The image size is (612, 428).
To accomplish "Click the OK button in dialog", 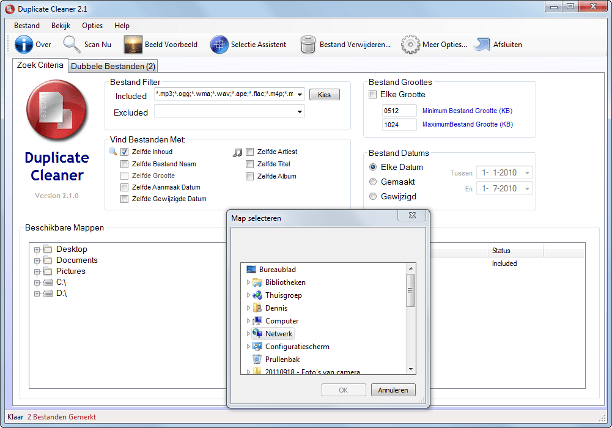I will click(343, 390).
